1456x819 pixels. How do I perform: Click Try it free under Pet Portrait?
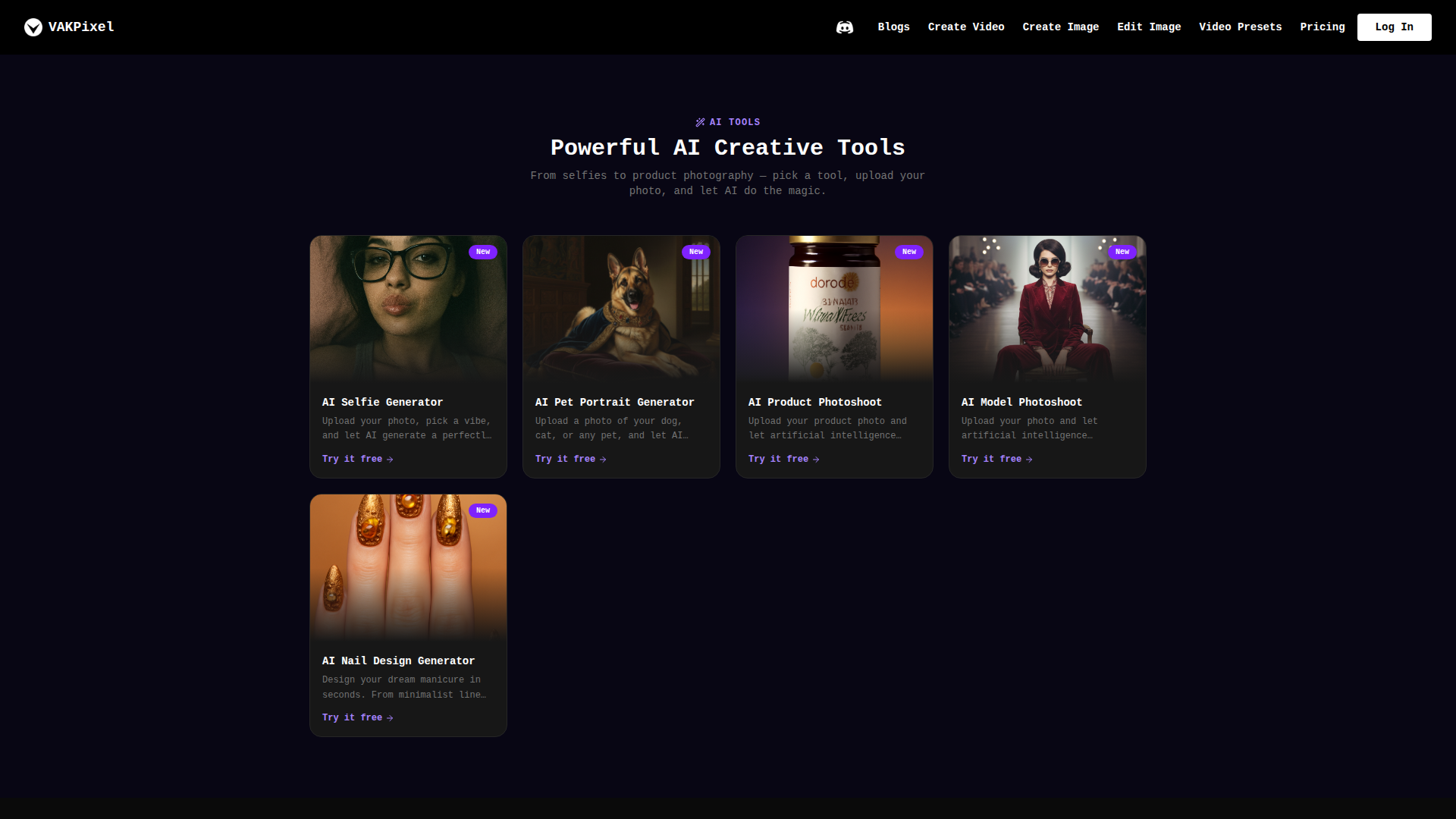(570, 459)
